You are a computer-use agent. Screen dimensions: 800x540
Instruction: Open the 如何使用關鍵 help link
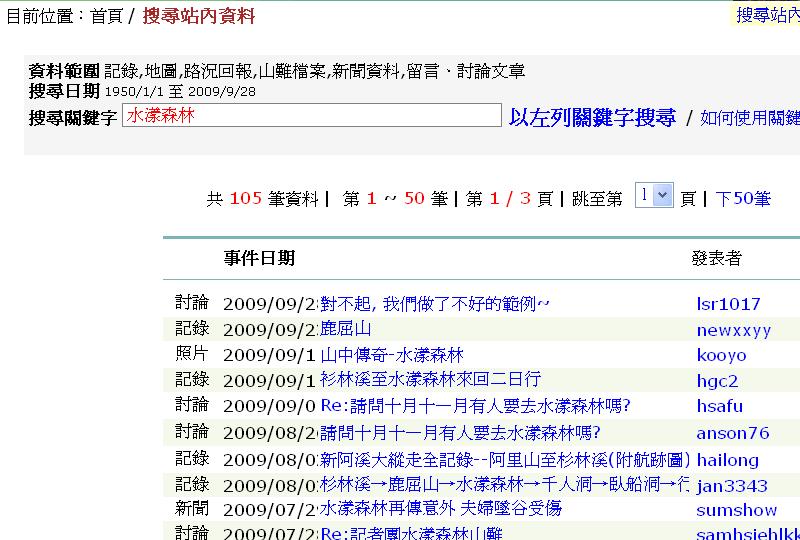click(749, 118)
